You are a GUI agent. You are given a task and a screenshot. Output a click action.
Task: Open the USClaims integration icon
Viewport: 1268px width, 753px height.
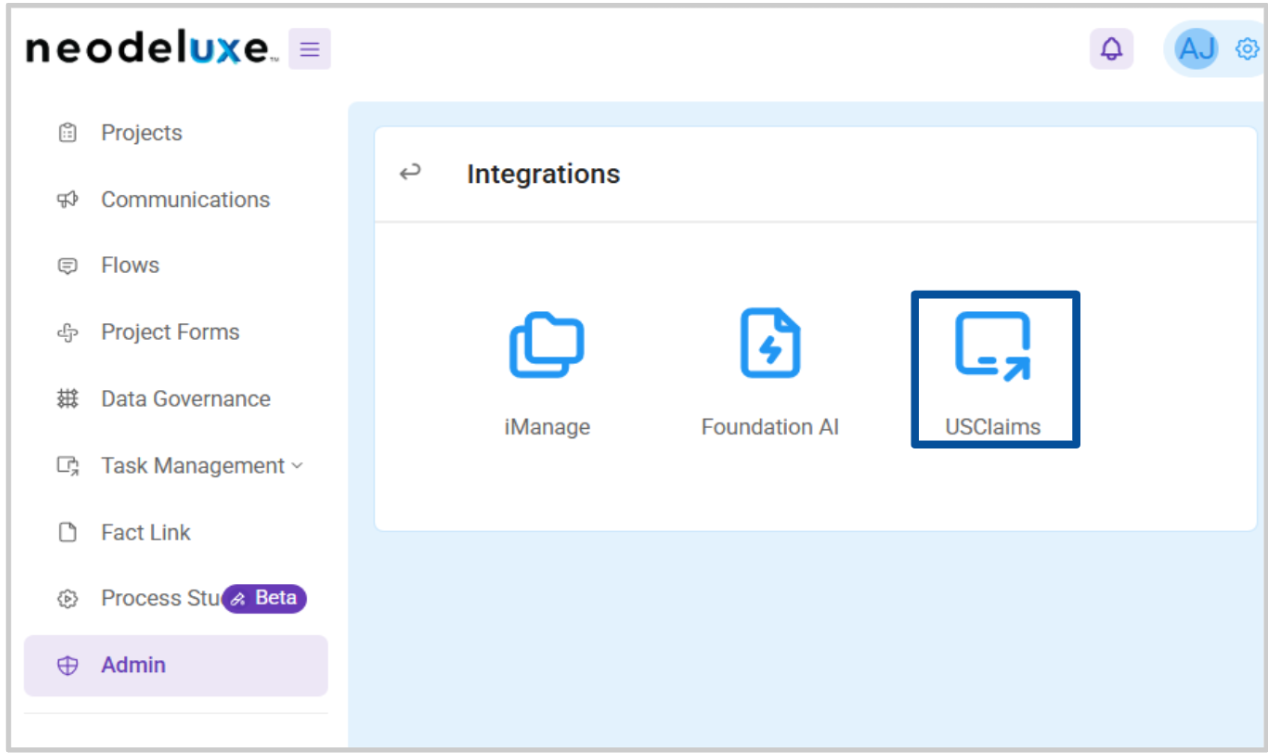point(993,346)
